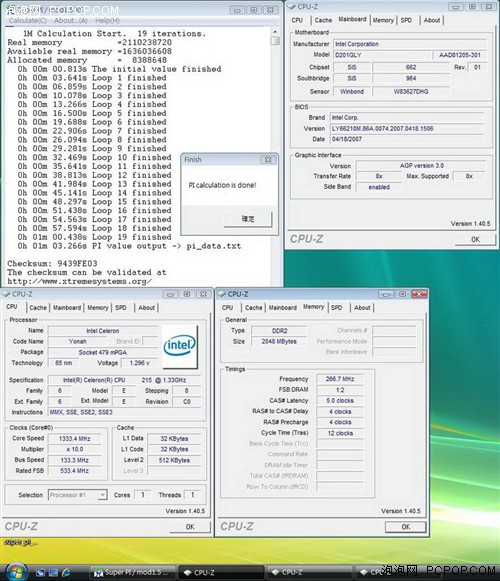Click the core speed value '1333.4 MHz'
Viewport: 500px width, 581px height.
coord(74,439)
